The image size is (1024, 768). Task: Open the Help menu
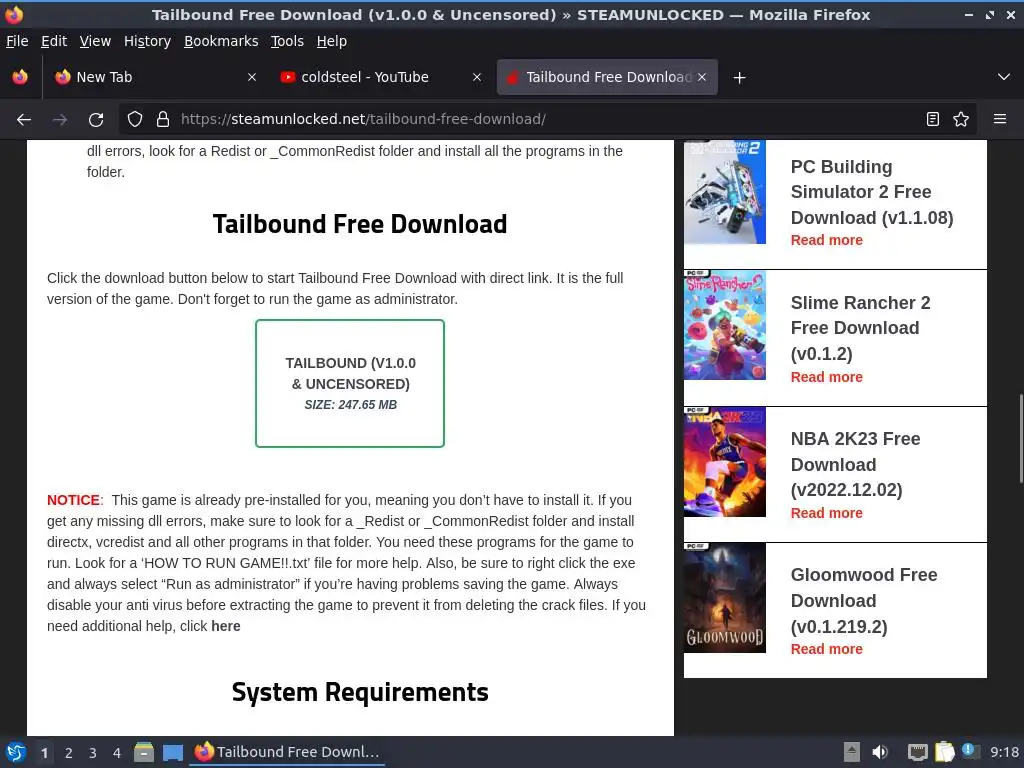point(332,41)
